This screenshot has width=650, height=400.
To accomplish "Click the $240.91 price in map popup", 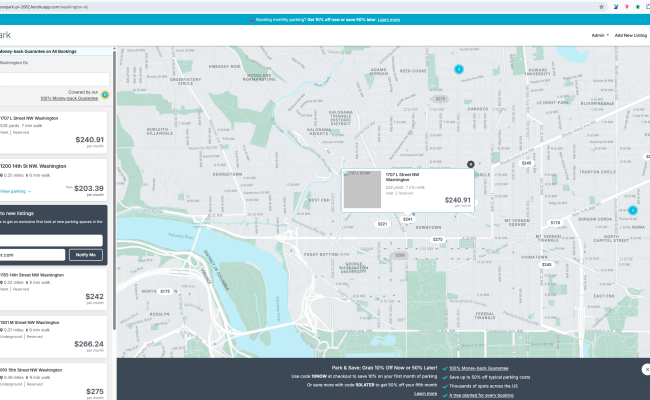I will tap(458, 200).
